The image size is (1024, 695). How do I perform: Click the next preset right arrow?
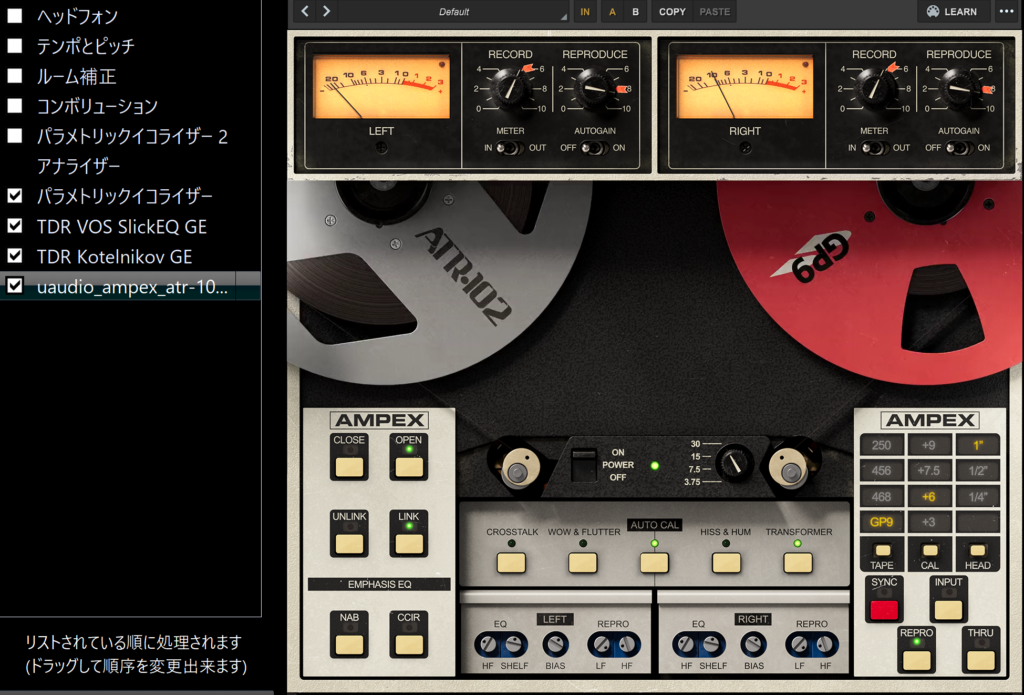pyautogui.click(x=327, y=12)
